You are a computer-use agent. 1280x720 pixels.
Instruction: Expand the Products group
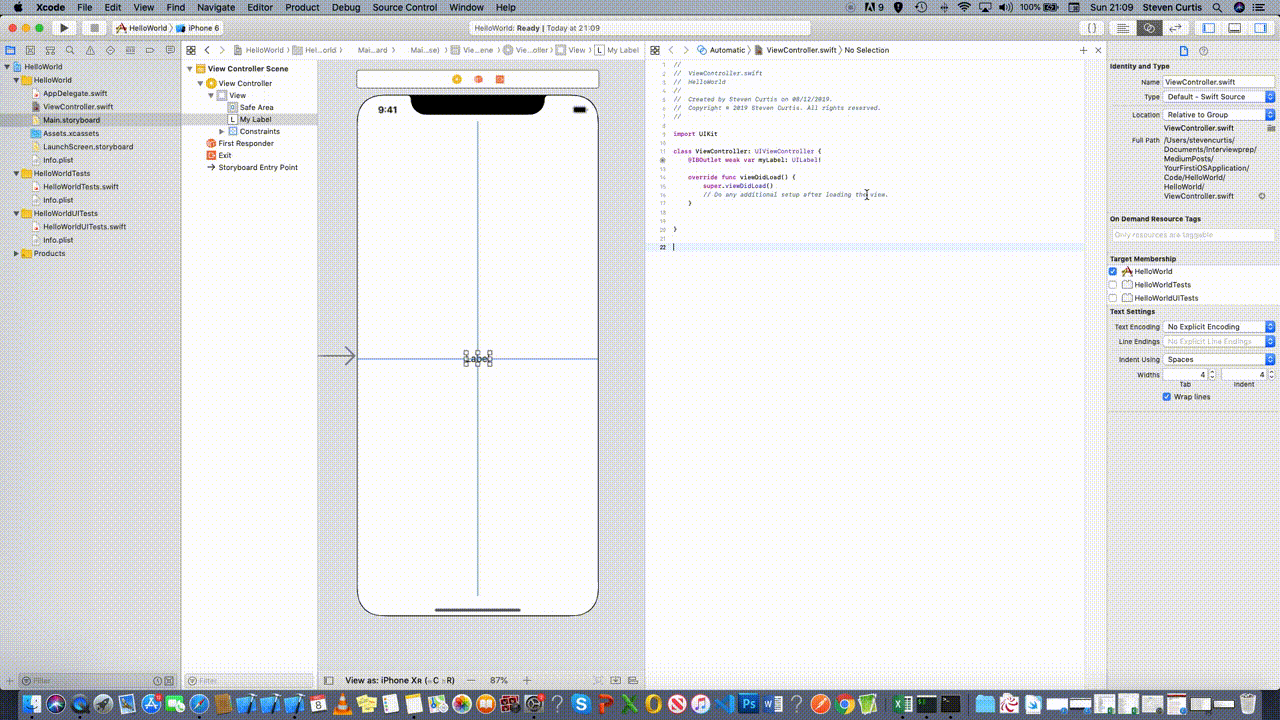(16, 254)
